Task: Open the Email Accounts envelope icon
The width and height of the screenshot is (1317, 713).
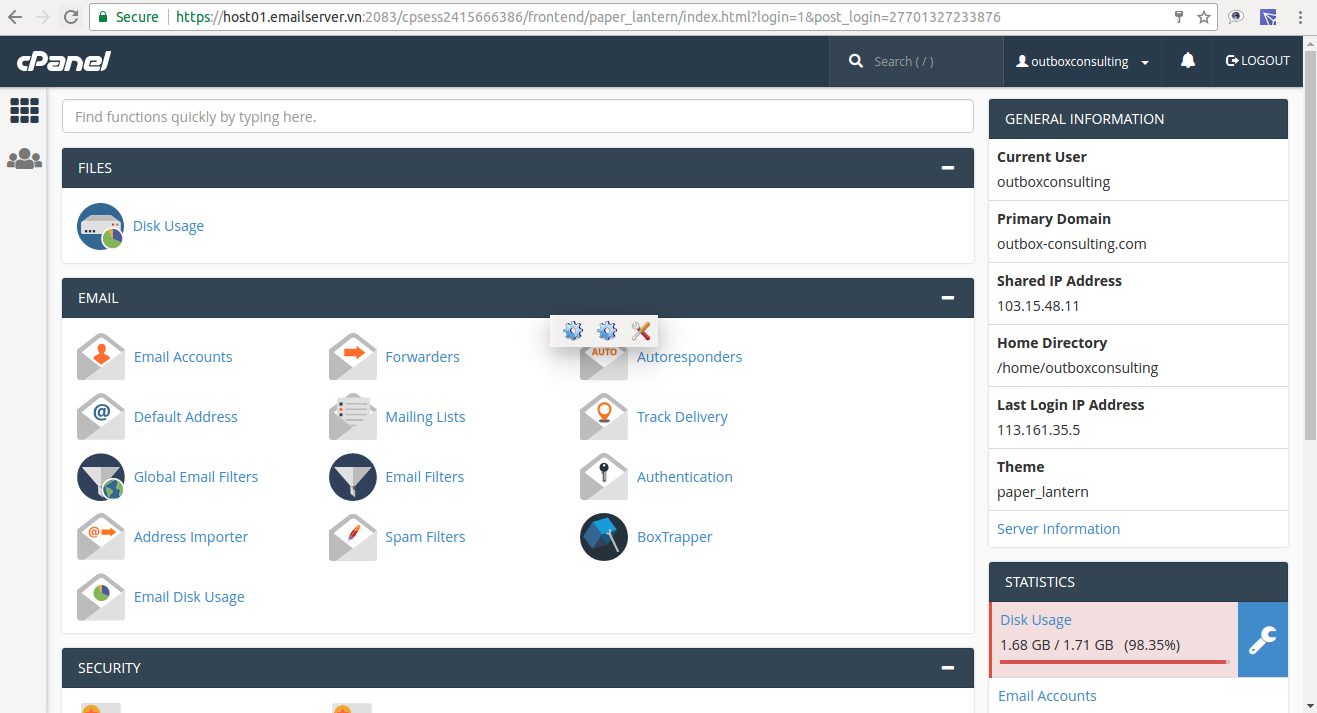Action: 101,357
